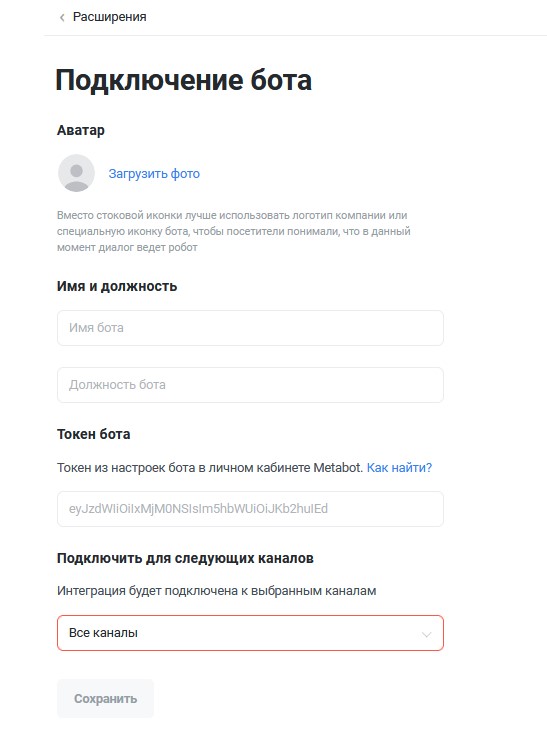Click the Сохранить button
547x754 pixels.
pyautogui.click(x=105, y=699)
